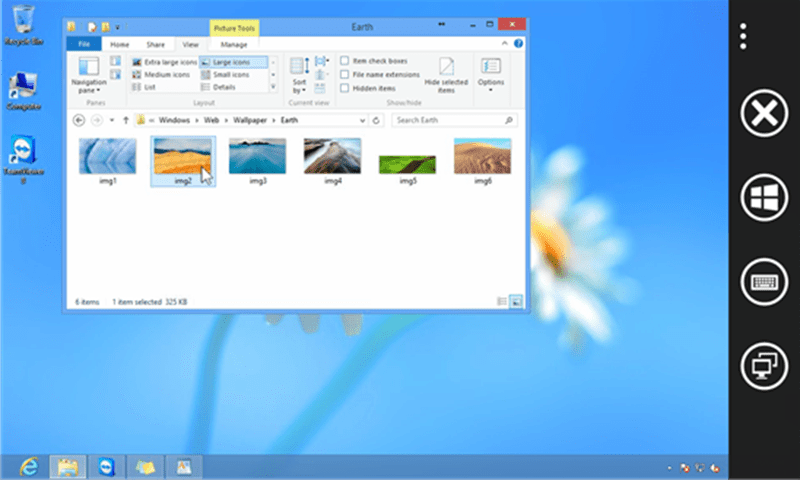Image resolution: width=800 pixels, height=480 pixels.
Task: Show the on-screen keyboard from sidebar
Action: (764, 282)
